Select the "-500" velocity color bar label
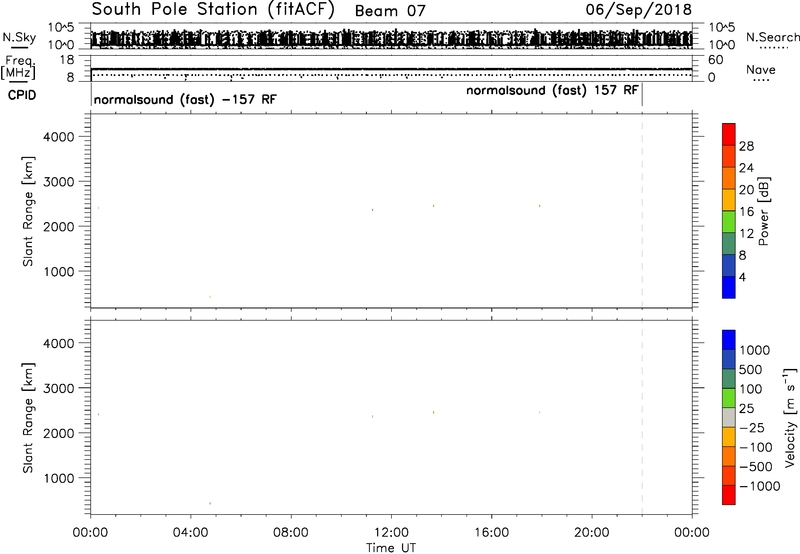This screenshot has height=554, width=800. pyautogui.click(x=756, y=467)
